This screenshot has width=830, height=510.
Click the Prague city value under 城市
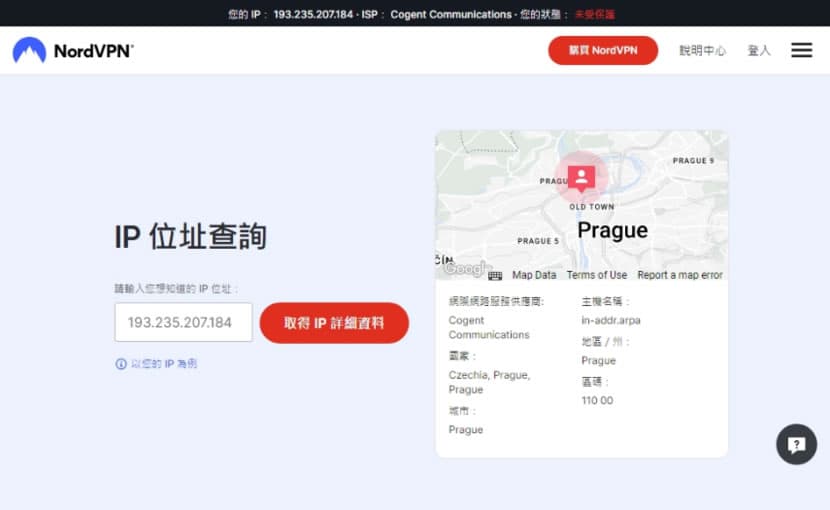pyautogui.click(x=465, y=430)
